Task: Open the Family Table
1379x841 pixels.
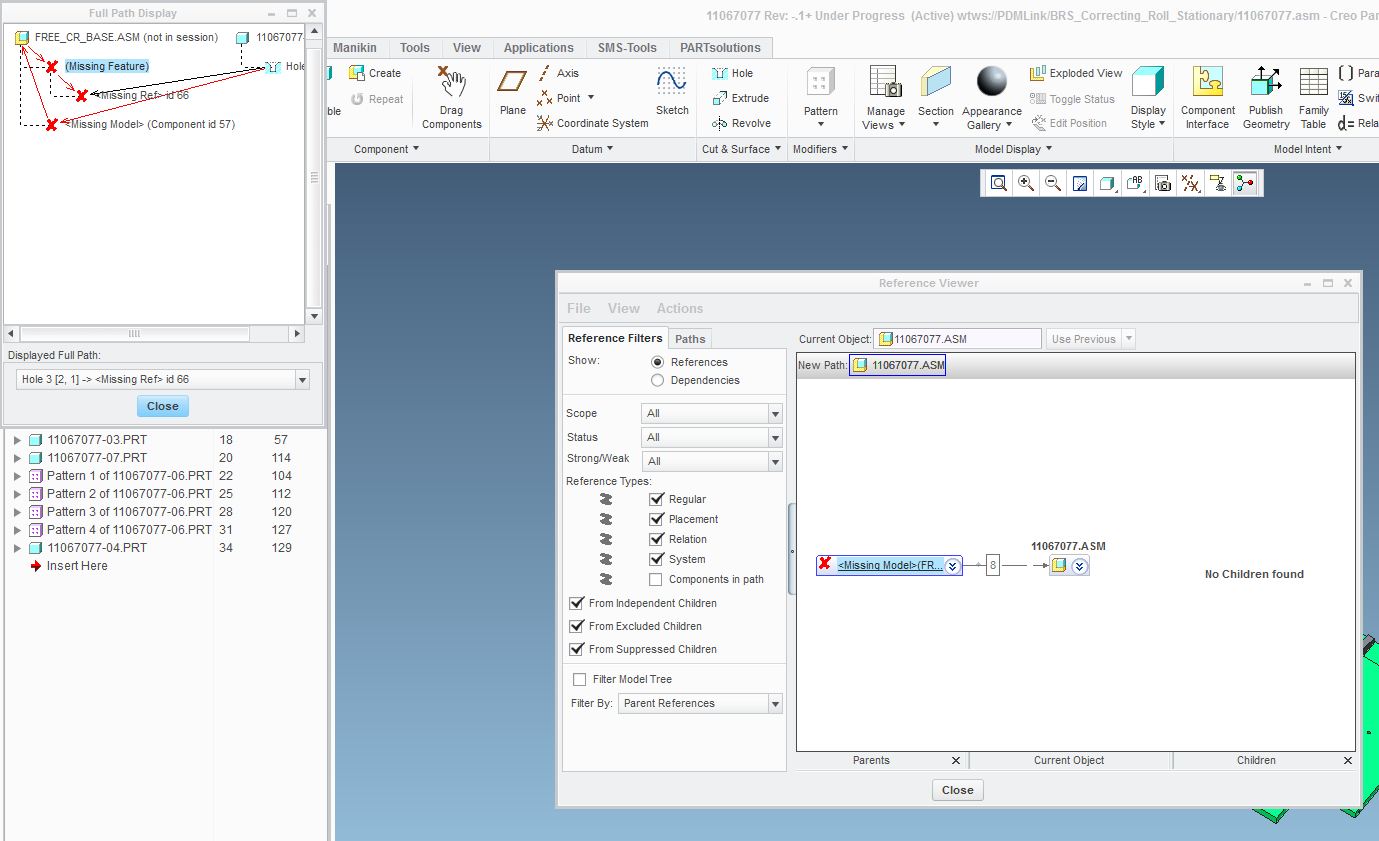Action: point(1313,98)
